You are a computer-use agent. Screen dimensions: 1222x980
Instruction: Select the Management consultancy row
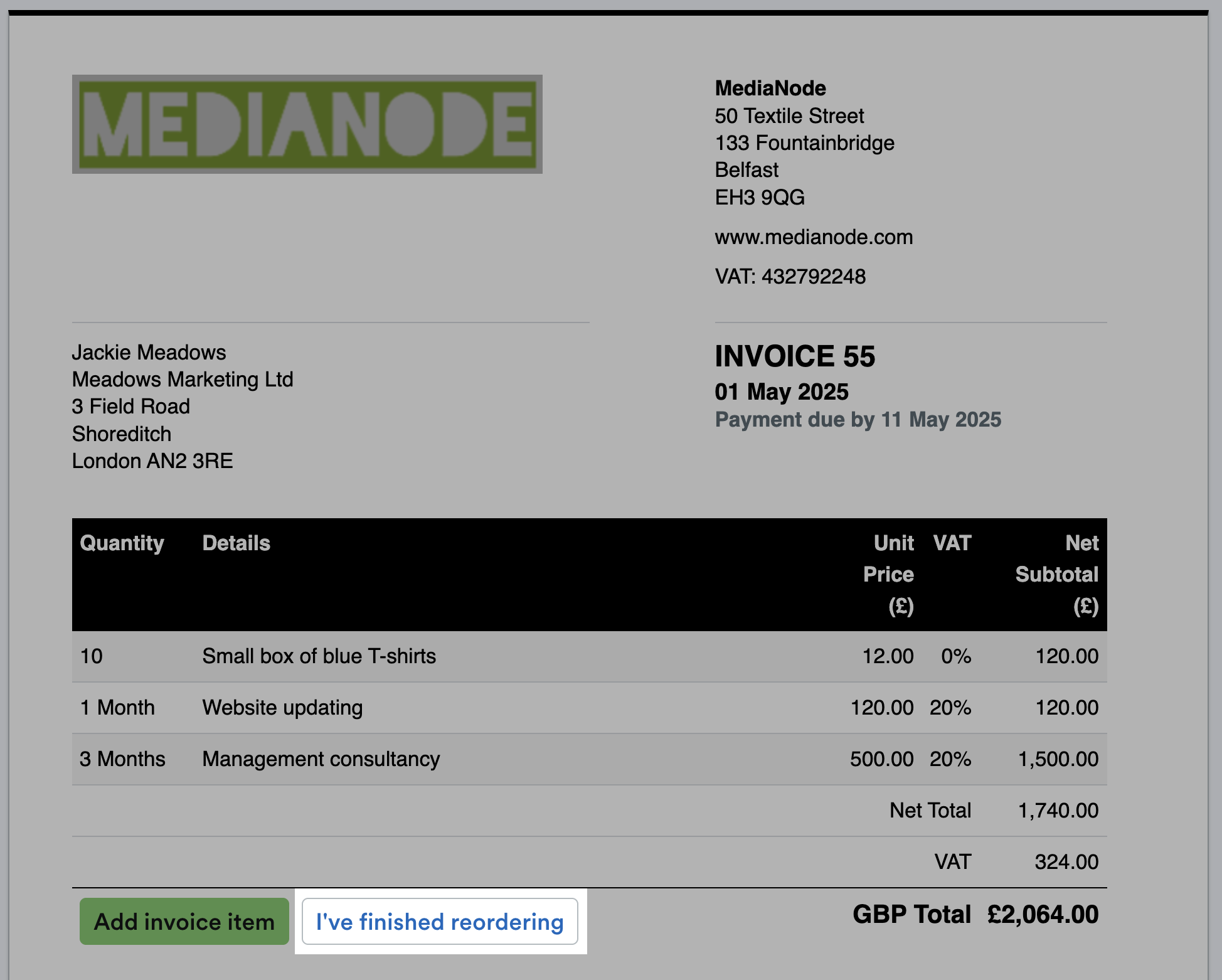pyautogui.click(x=589, y=759)
